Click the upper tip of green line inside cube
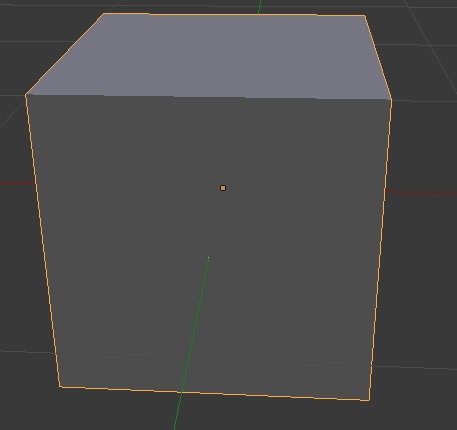The width and height of the screenshot is (457, 430). pos(209,257)
